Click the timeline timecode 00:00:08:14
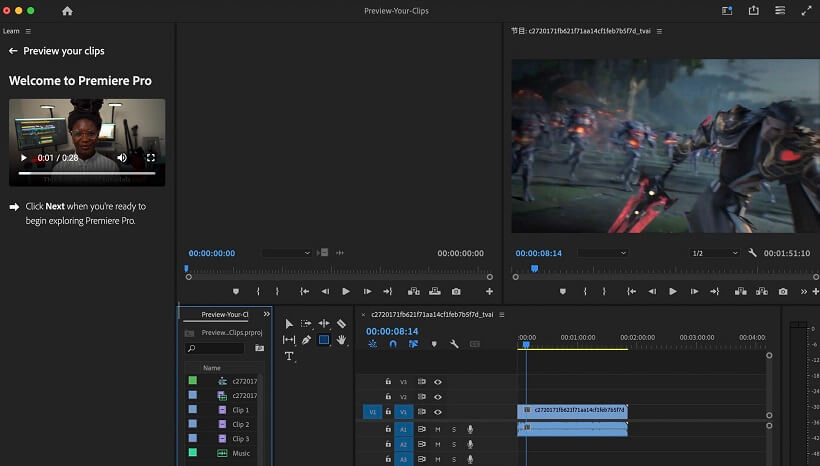 click(392, 332)
